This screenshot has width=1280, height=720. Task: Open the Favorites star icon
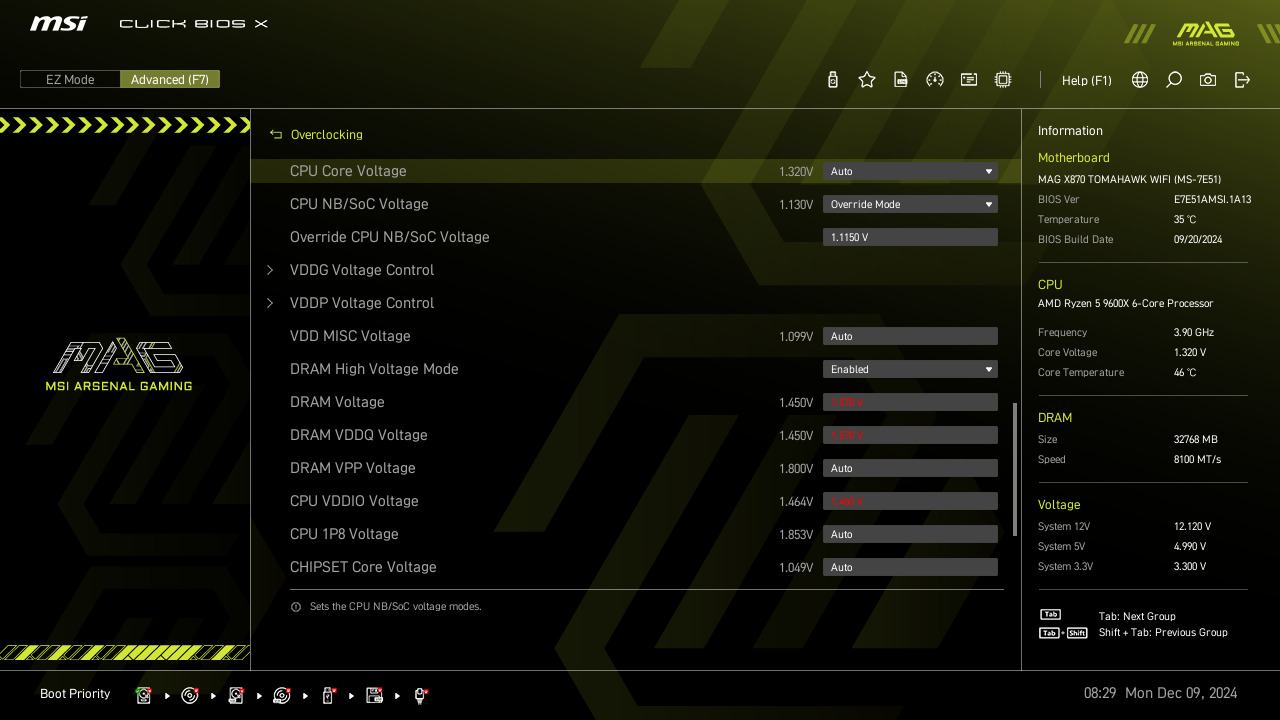tap(867, 80)
